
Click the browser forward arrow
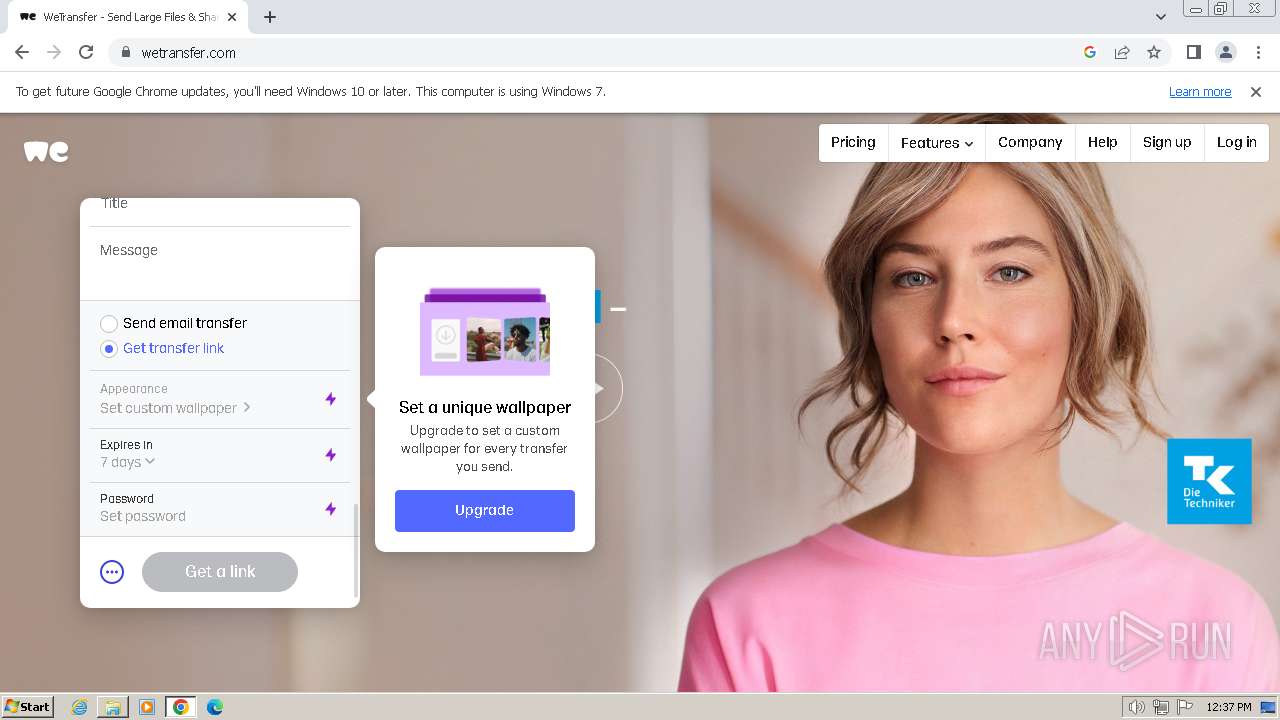click(54, 52)
